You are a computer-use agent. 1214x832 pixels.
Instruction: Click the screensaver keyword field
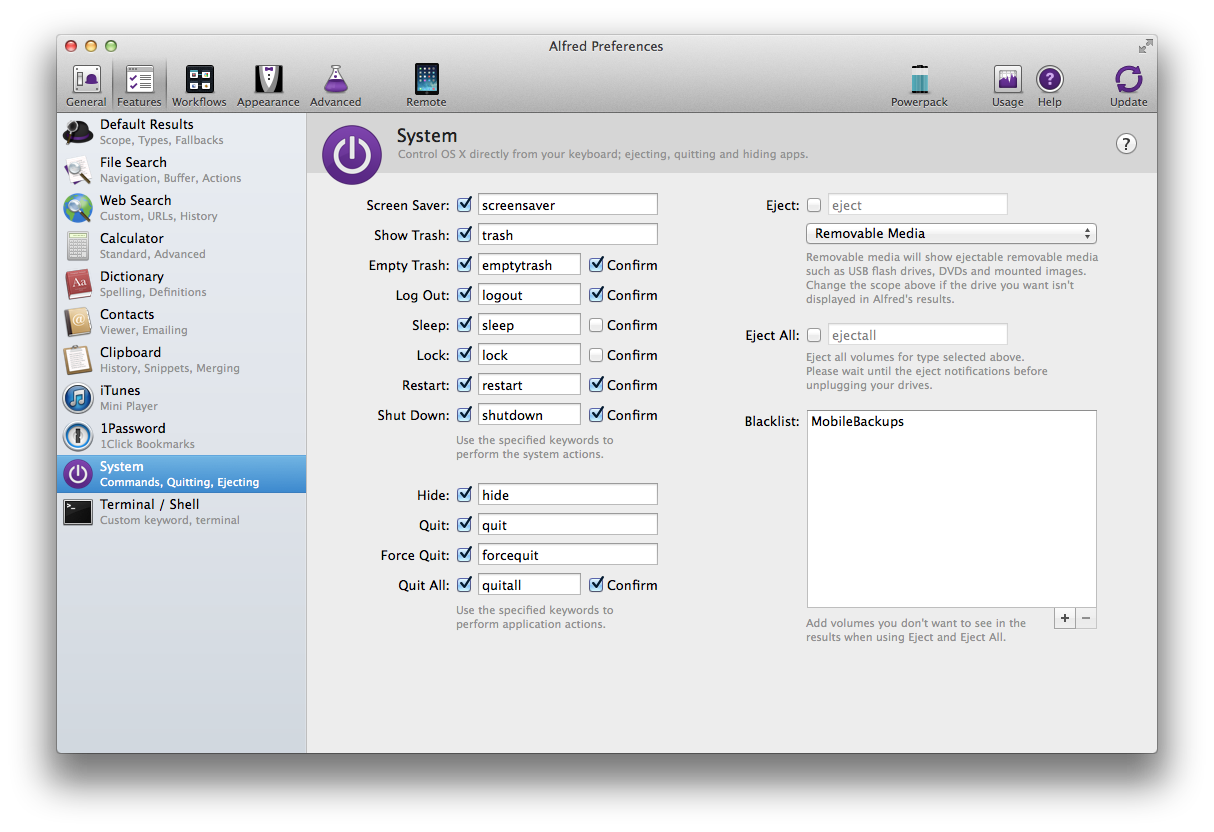568,205
